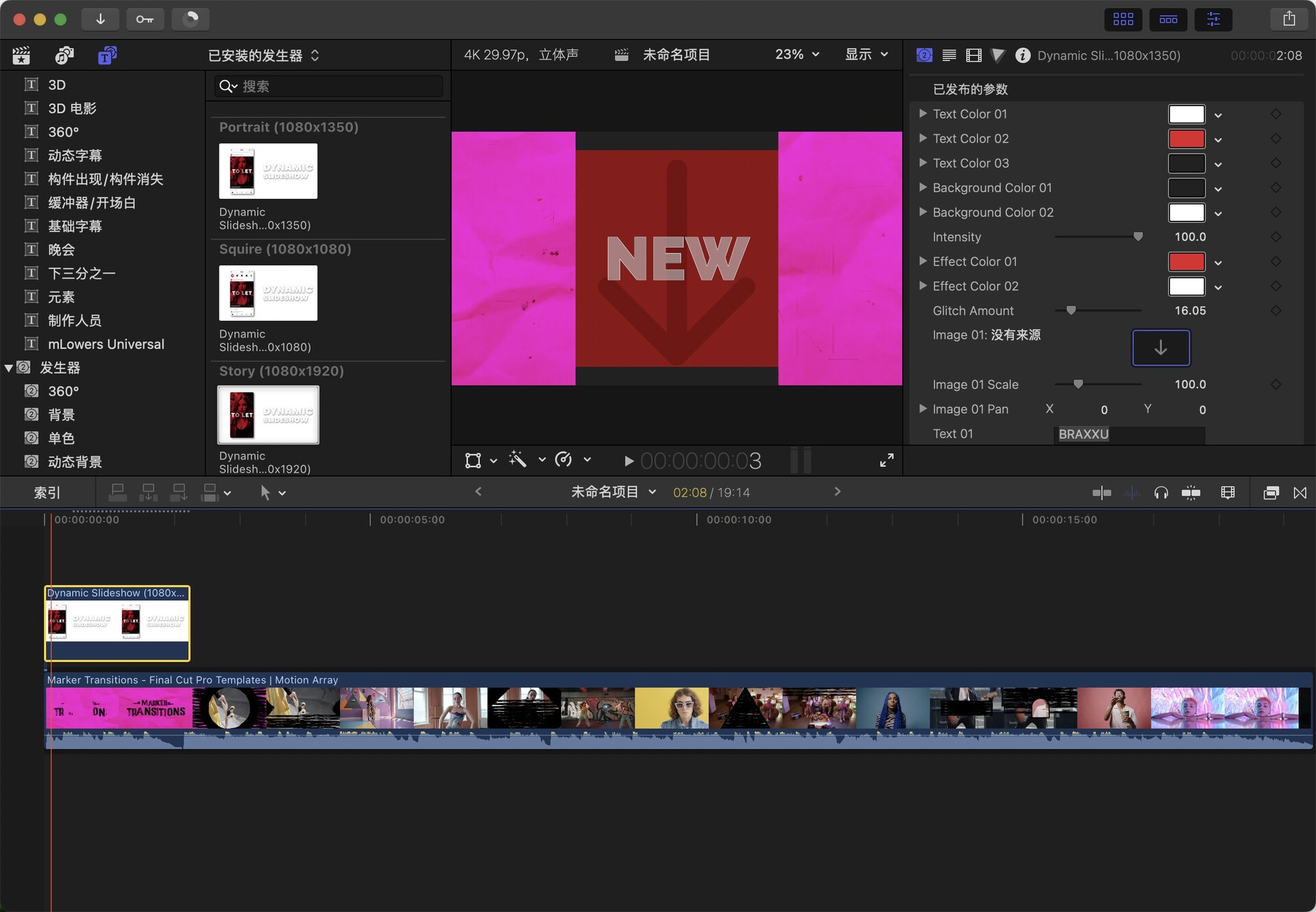The height and width of the screenshot is (912, 1316).
Task: Toggle skimming in the timeline
Action: tap(1101, 493)
